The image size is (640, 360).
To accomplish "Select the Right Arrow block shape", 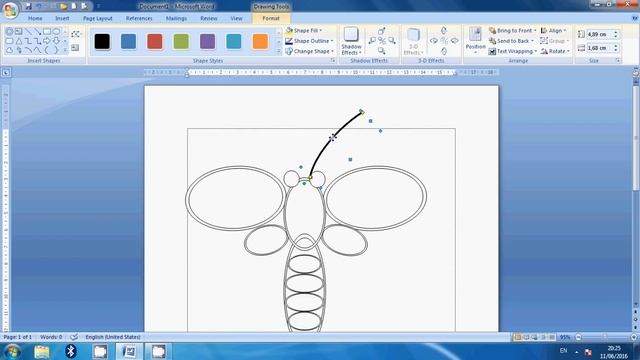I will (x=47, y=41).
